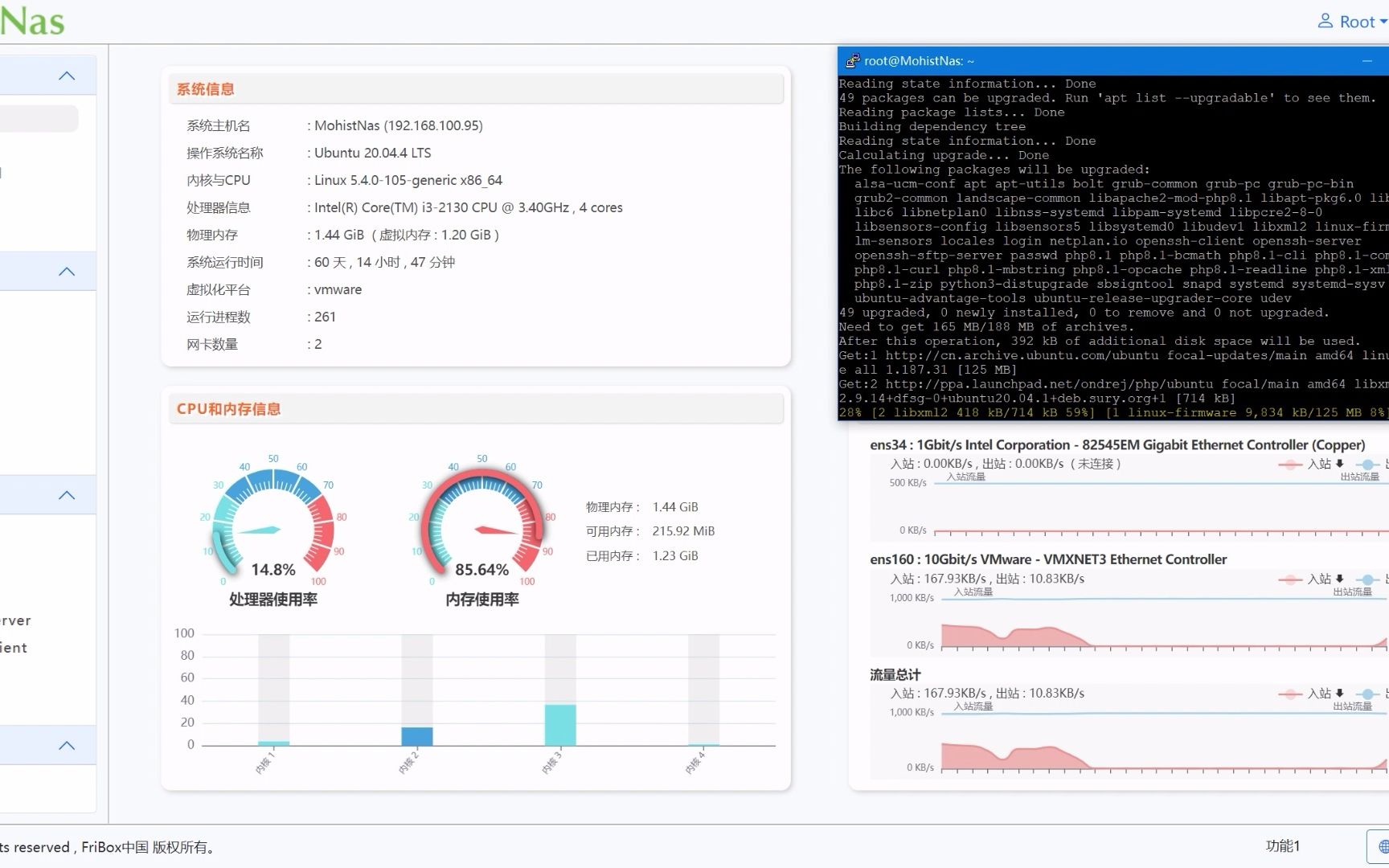Image resolution: width=1389 pixels, height=868 pixels.
Task: Click the 物理内存 value beside the memory gauge
Action: (x=675, y=507)
